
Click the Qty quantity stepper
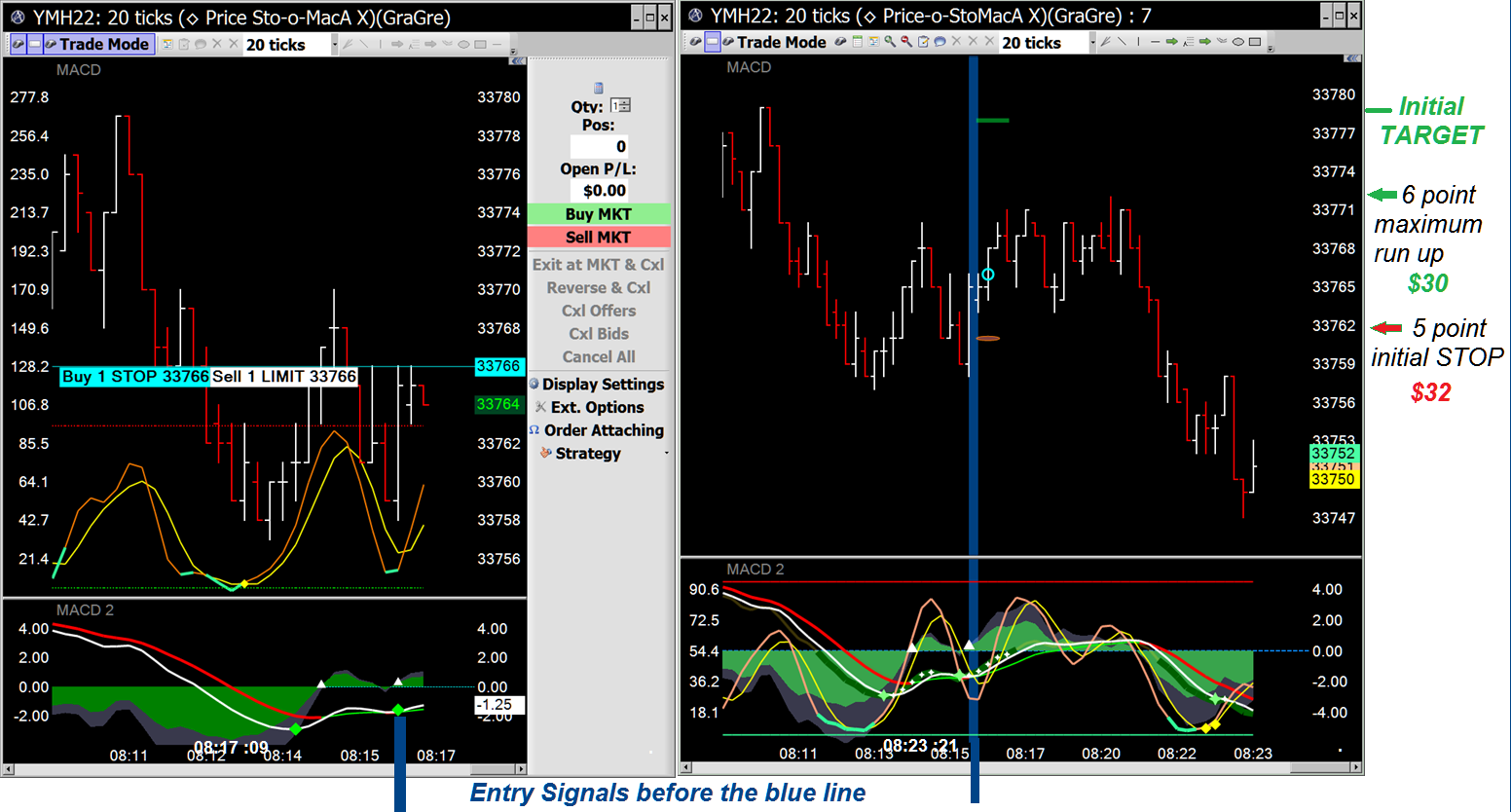[620, 105]
